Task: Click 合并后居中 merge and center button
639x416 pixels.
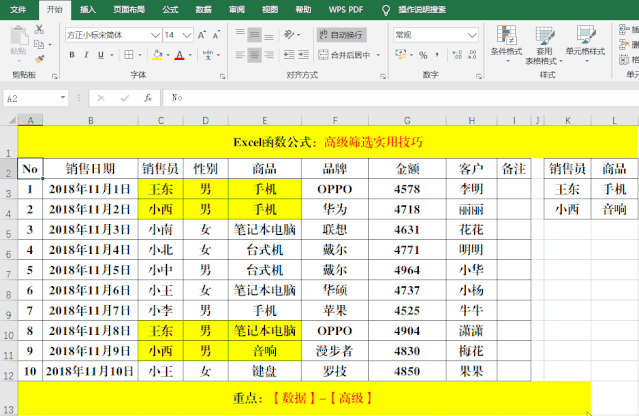Action: click(345, 55)
